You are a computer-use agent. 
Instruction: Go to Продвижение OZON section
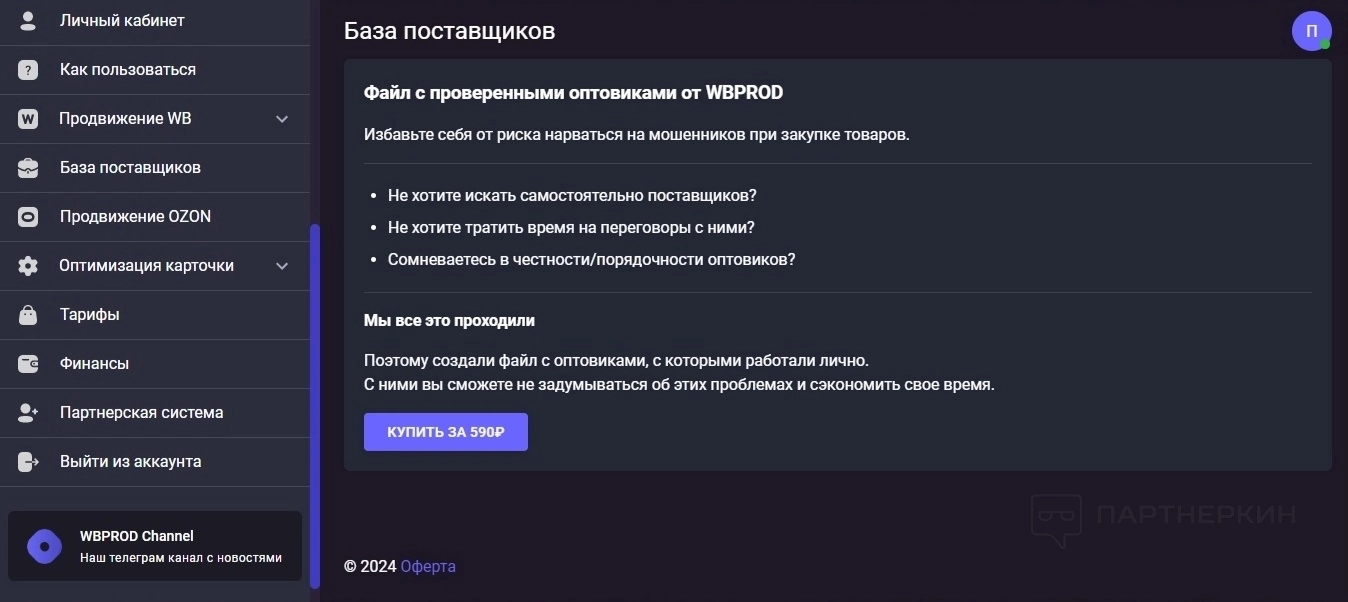point(135,217)
